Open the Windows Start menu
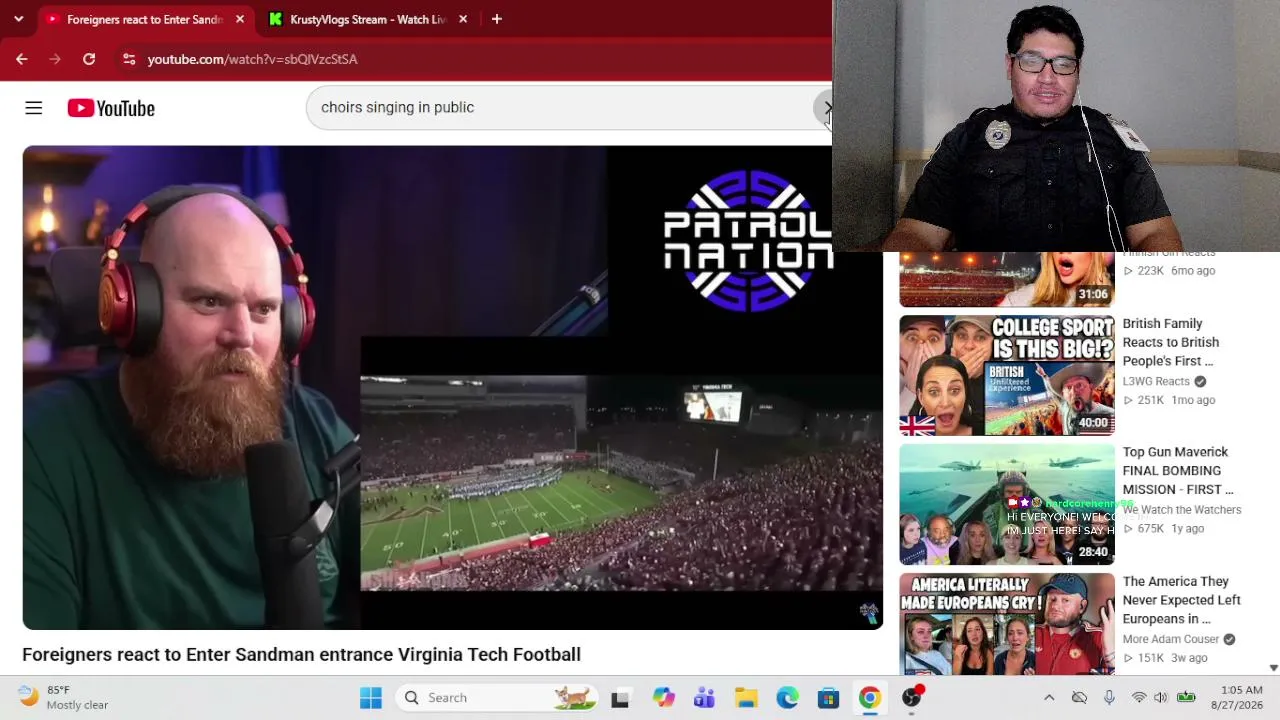1280x720 pixels. pyautogui.click(x=371, y=698)
